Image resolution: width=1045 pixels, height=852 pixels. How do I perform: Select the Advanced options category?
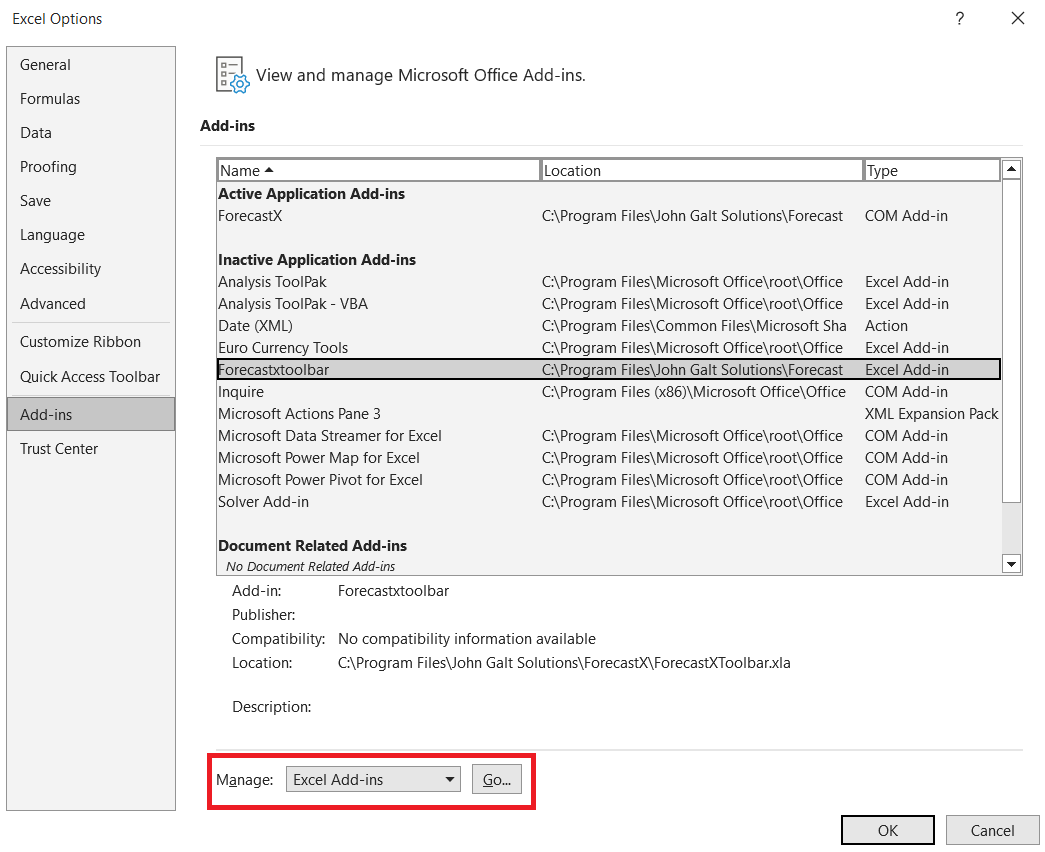52,303
